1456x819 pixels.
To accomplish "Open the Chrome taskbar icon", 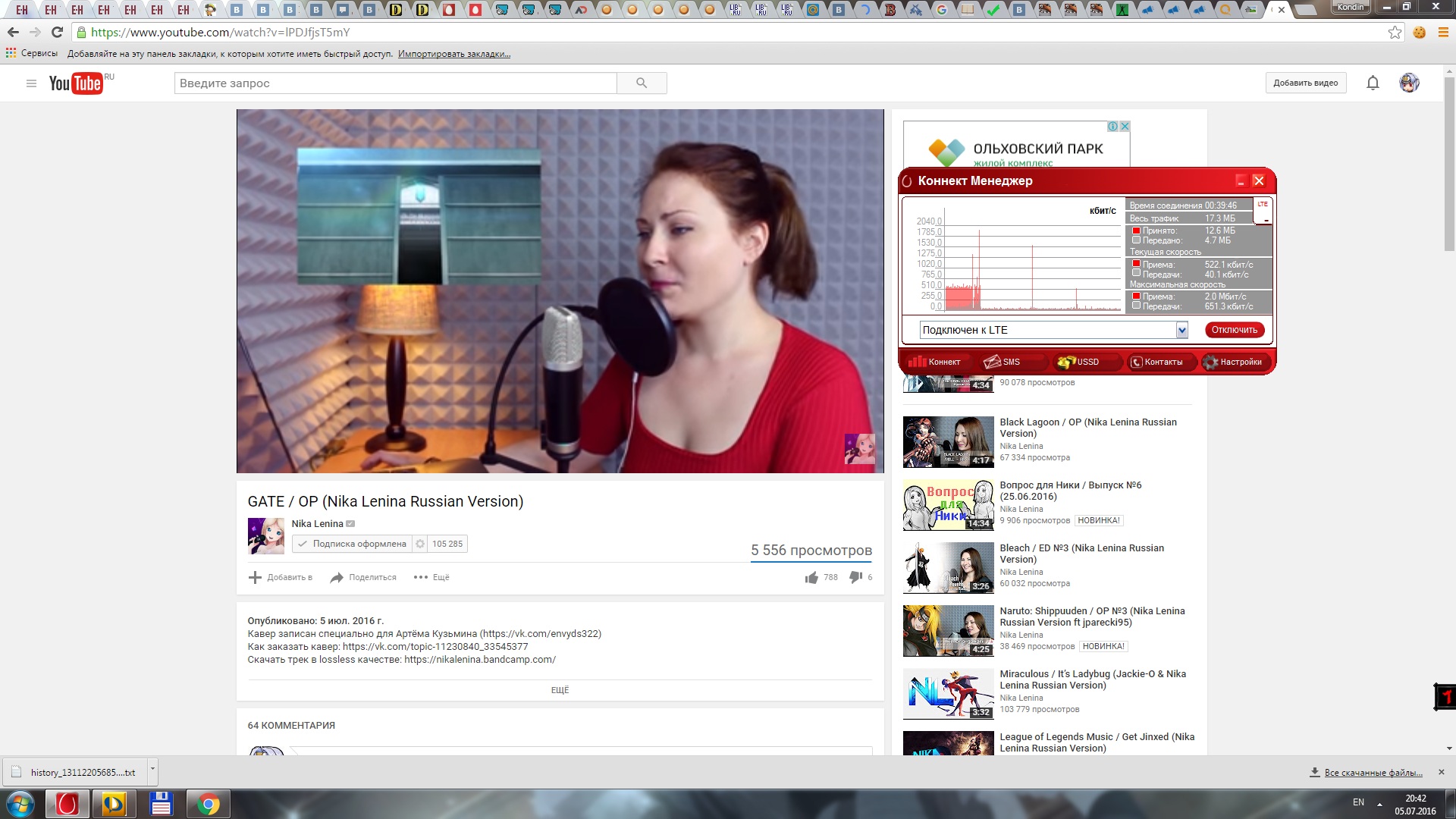I will [x=208, y=804].
